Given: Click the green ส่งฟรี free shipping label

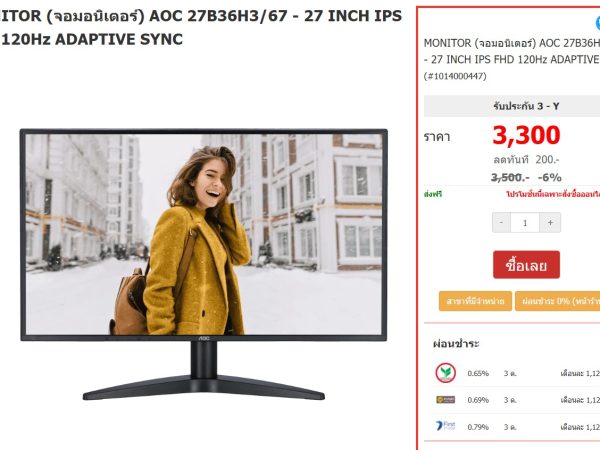Looking at the screenshot, I should click(x=433, y=194).
